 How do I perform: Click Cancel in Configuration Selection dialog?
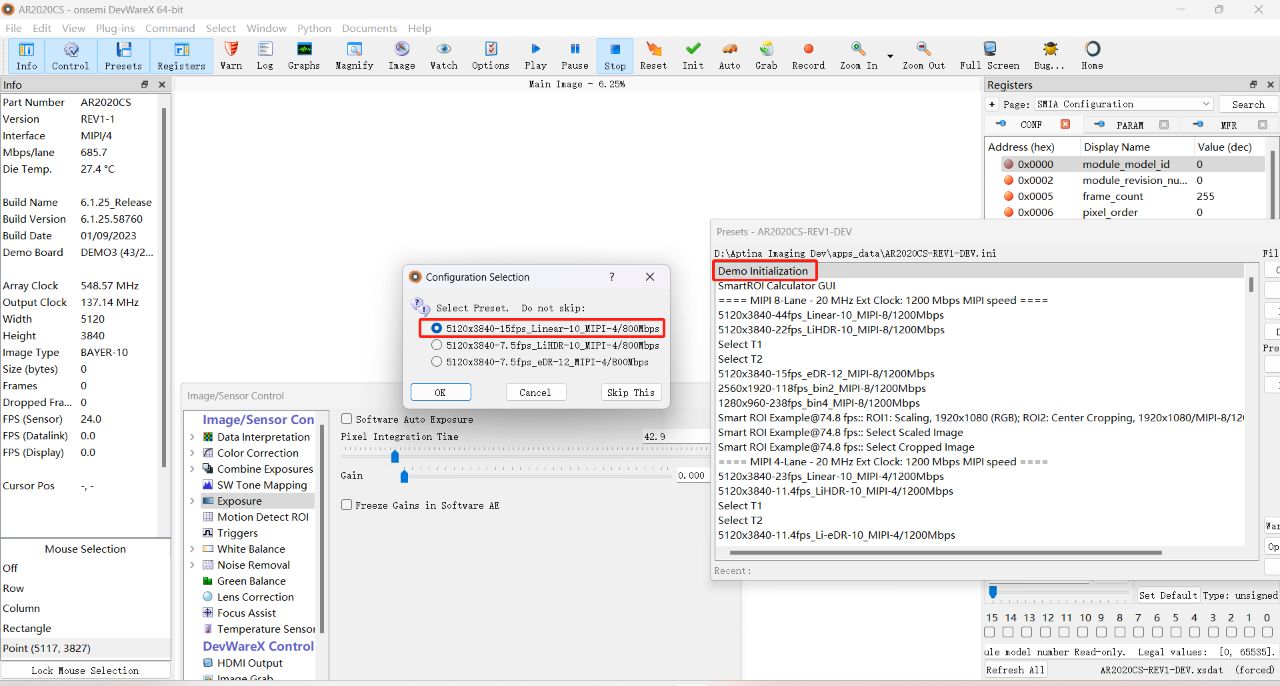pos(535,392)
